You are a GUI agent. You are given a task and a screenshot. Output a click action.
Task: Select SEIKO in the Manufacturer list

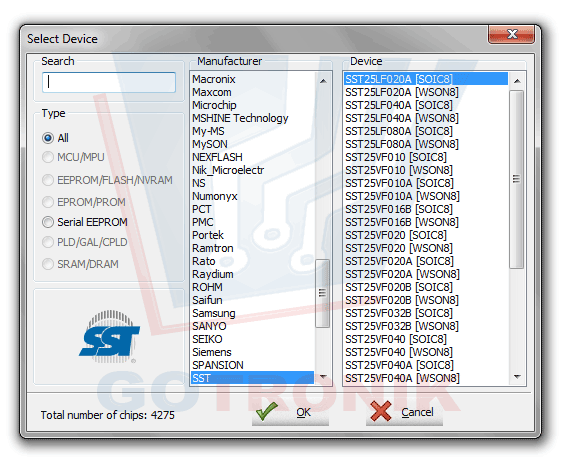252,339
